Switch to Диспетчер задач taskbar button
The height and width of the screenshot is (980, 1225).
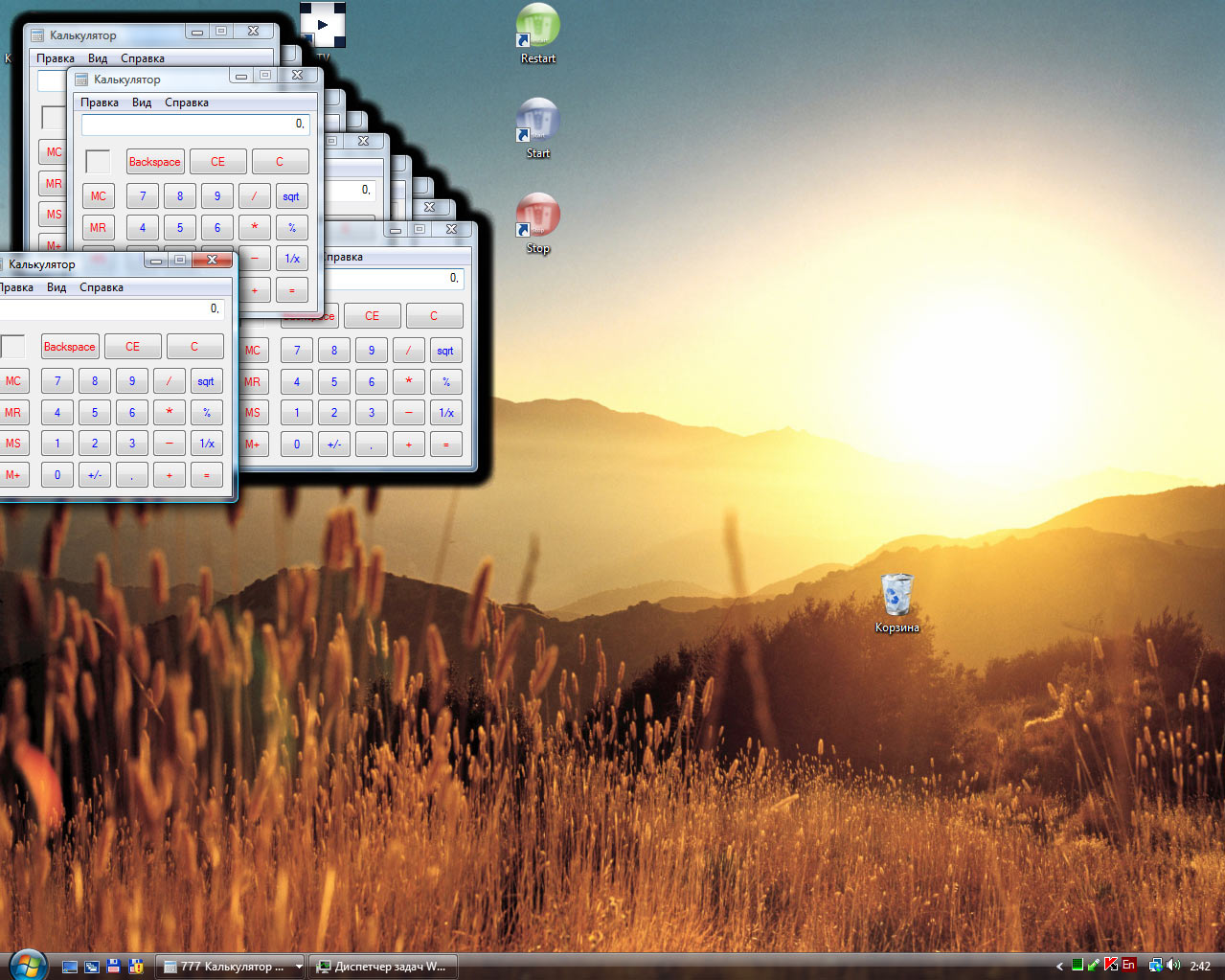[383, 967]
